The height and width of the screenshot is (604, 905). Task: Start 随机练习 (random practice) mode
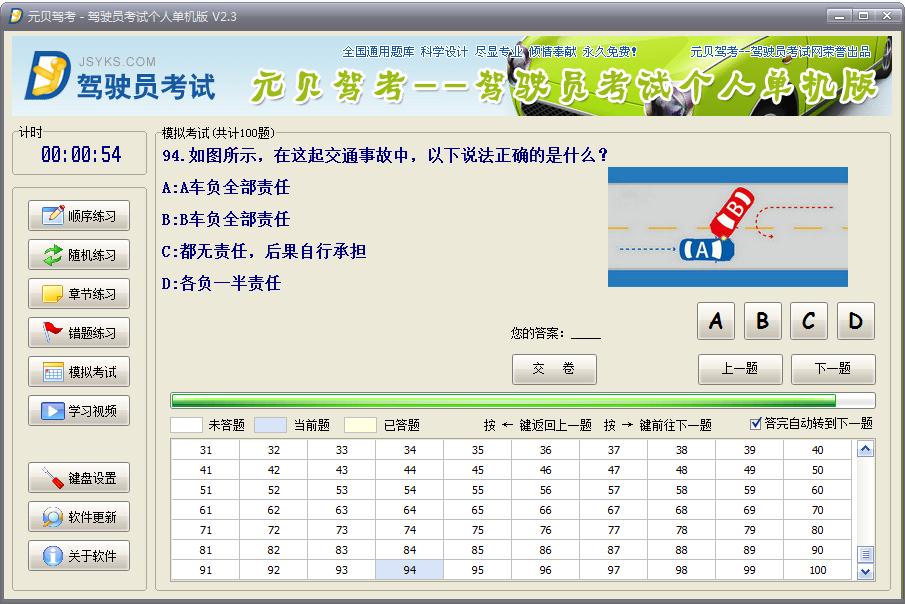78,255
